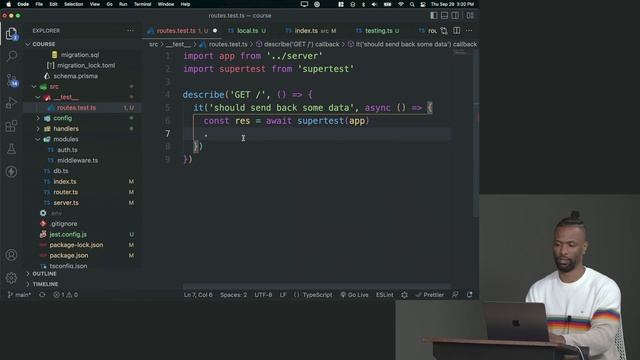
Task: Open the Selection menu
Action: click(73, 4)
